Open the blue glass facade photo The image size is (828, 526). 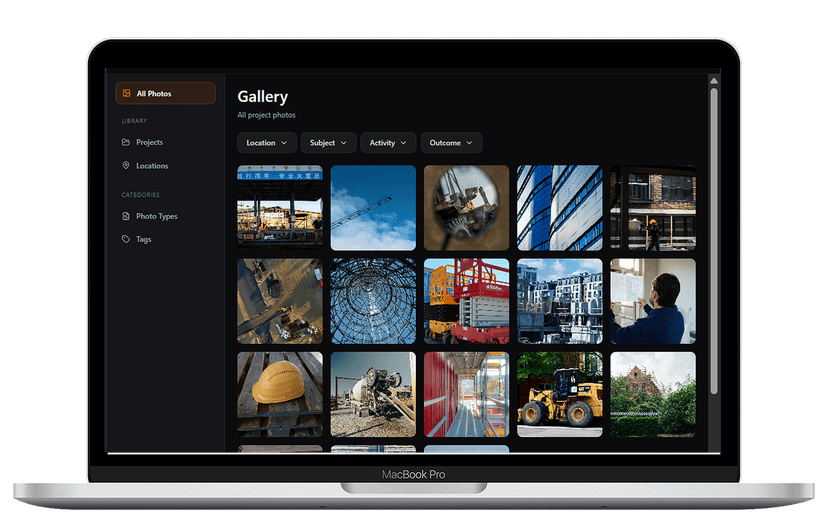point(560,208)
